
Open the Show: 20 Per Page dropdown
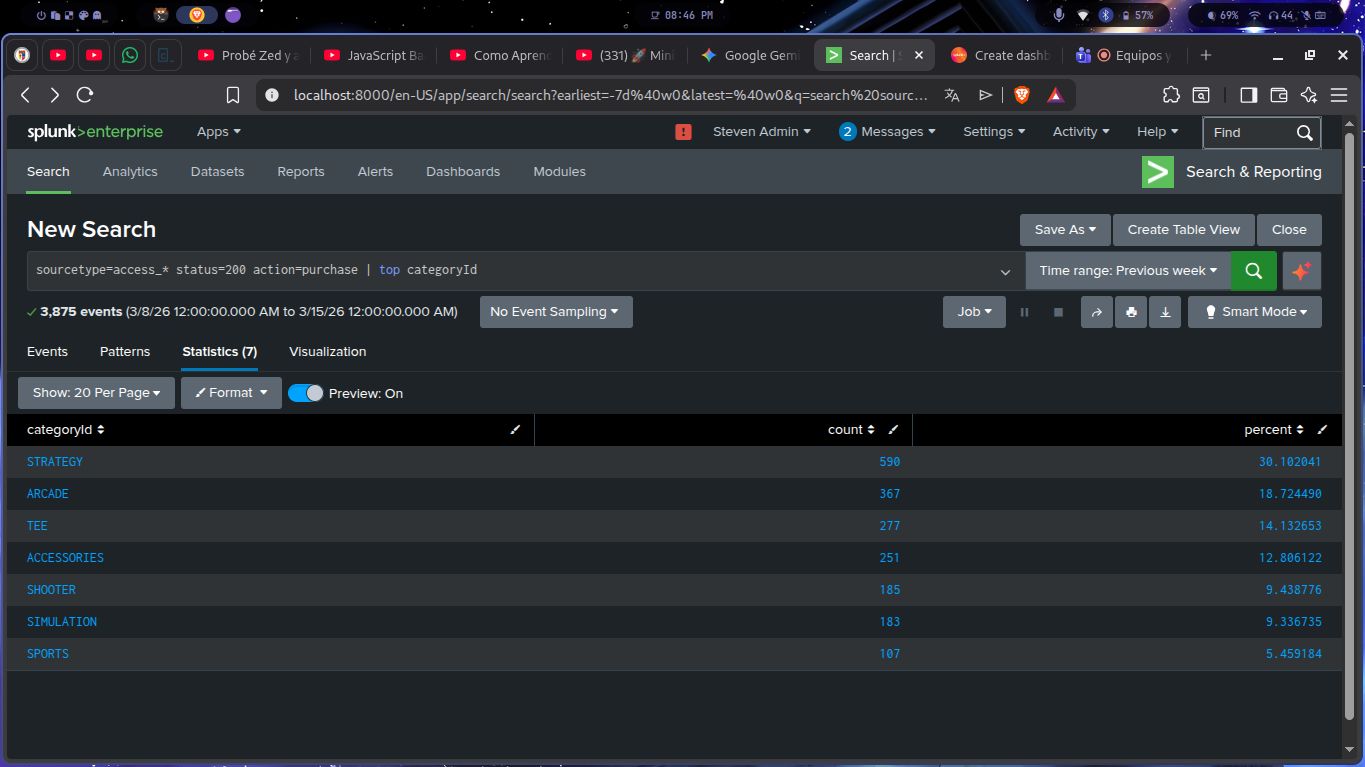[96, 393]
